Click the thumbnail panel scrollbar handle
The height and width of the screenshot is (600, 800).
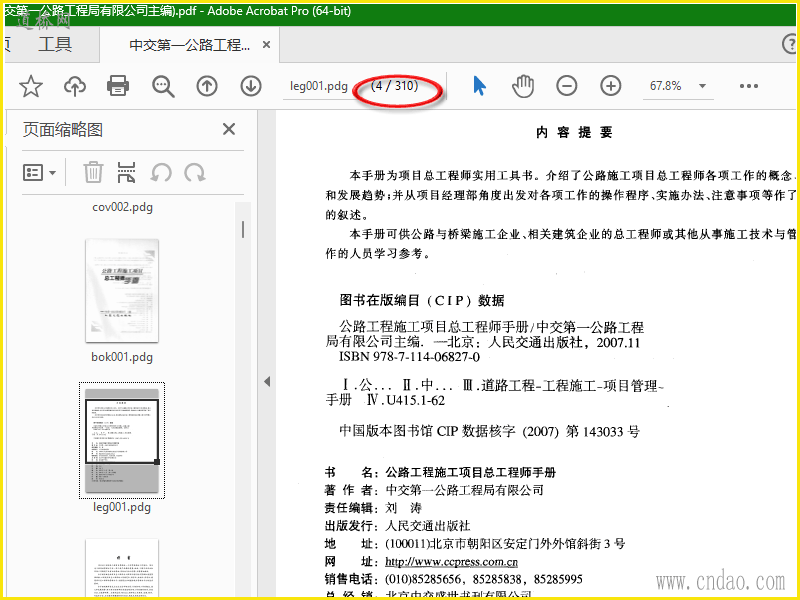pos(243,230)
